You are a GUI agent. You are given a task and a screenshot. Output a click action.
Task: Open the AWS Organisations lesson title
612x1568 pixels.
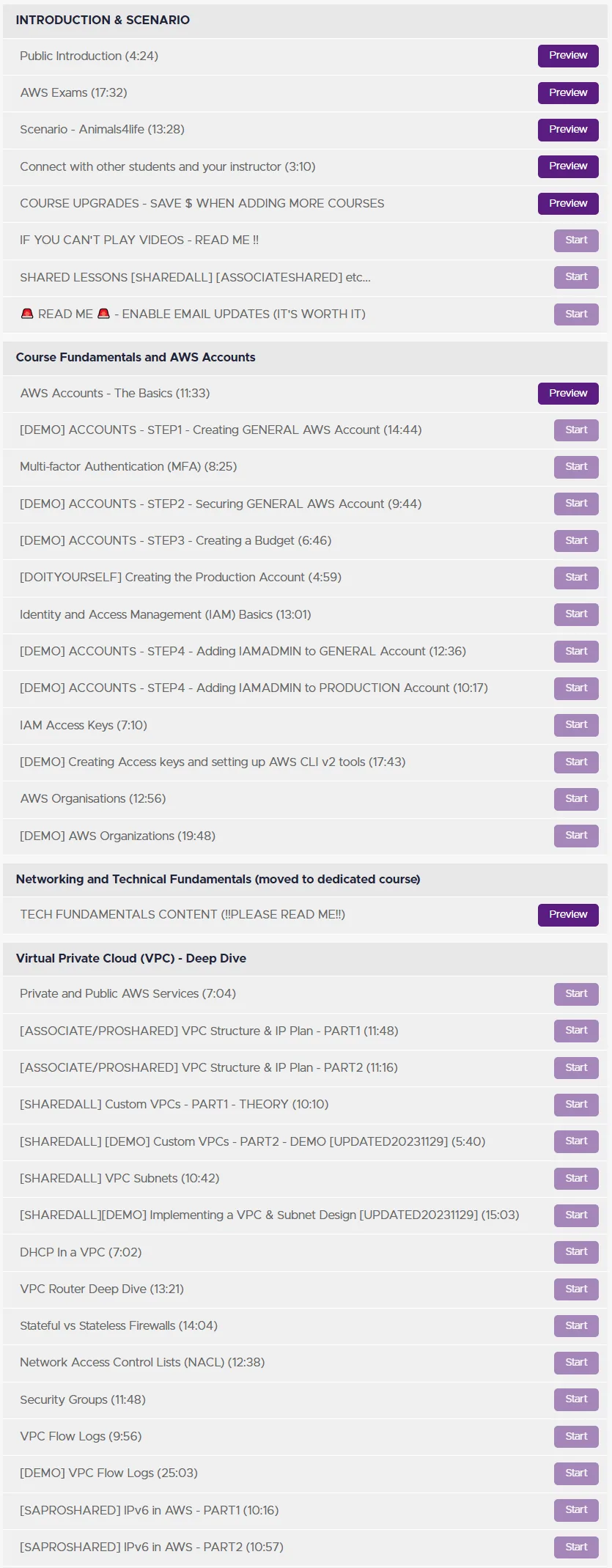[93, 798]
